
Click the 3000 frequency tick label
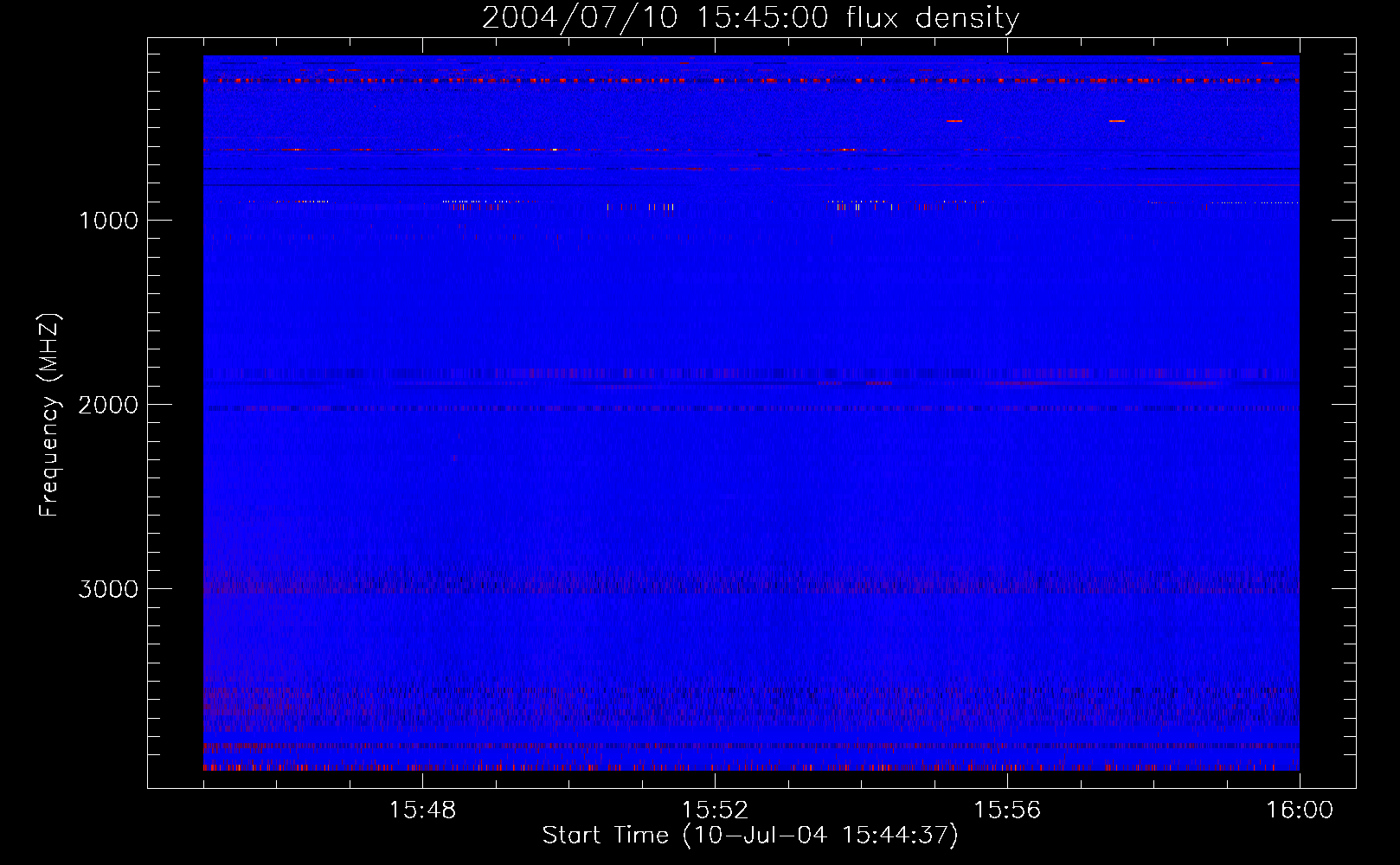(108, 589)
